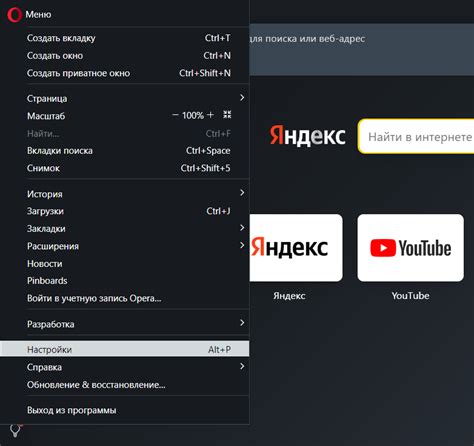Click the Opera logo menu icon
Image resolution: width=474 pixels, height=446 pixels.
coord(14,15)
